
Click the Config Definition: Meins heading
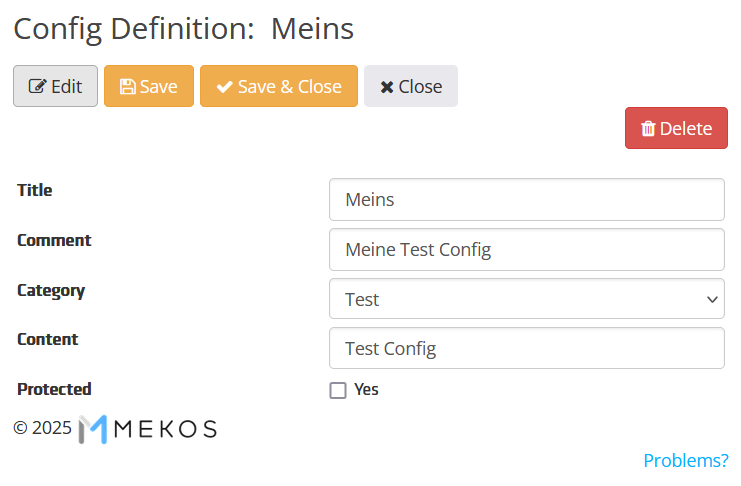(x=184, y=29)
